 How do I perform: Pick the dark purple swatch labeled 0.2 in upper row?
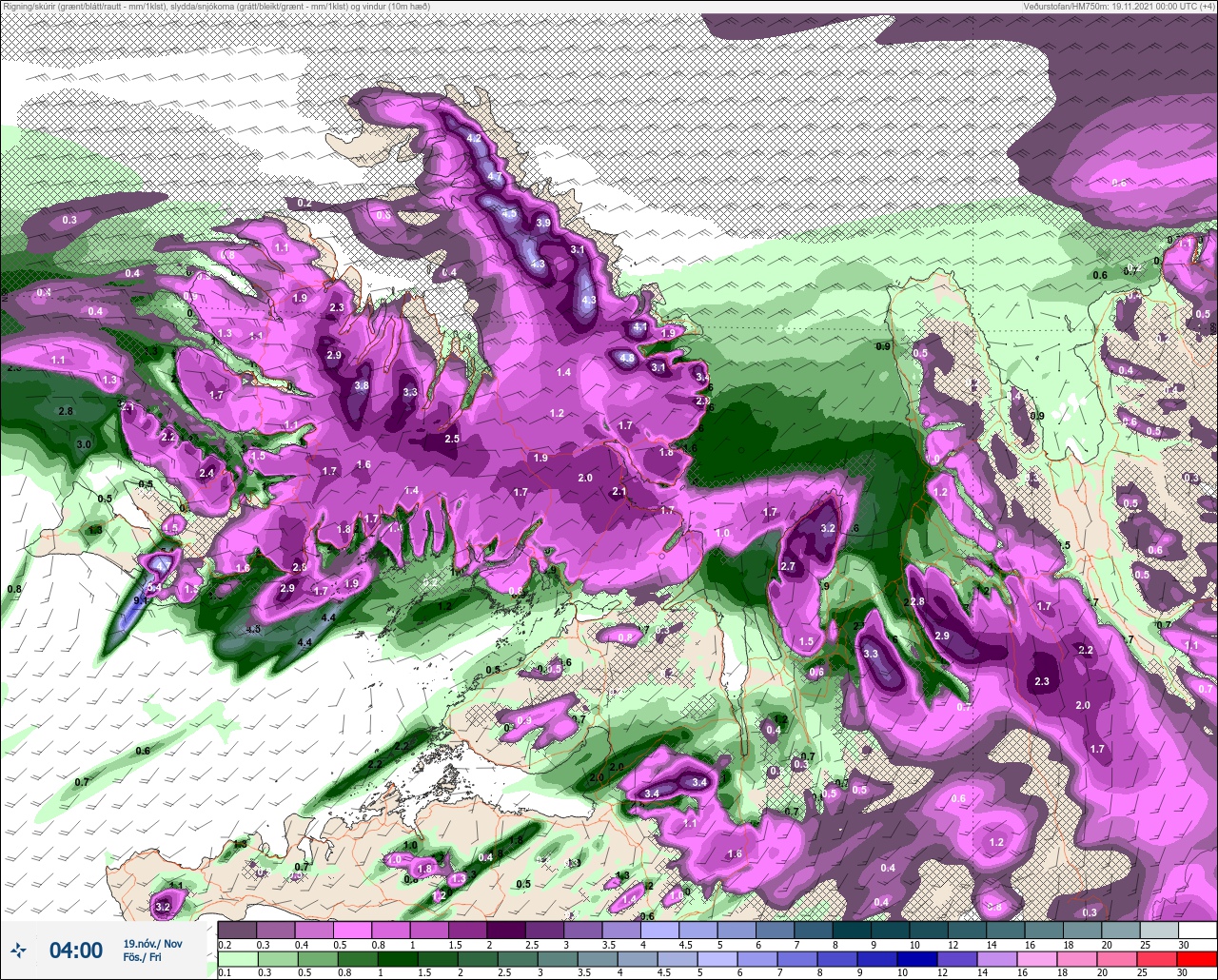(x=237, y=930)
